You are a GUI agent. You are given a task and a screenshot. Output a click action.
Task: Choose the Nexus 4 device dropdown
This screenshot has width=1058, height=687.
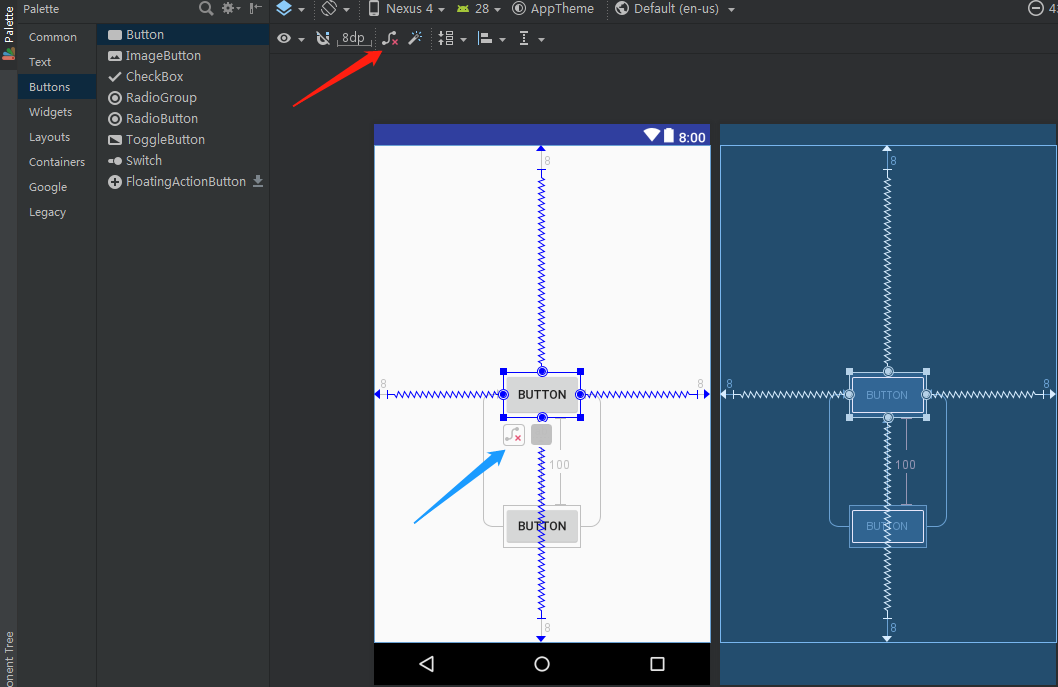pos(407,9)
